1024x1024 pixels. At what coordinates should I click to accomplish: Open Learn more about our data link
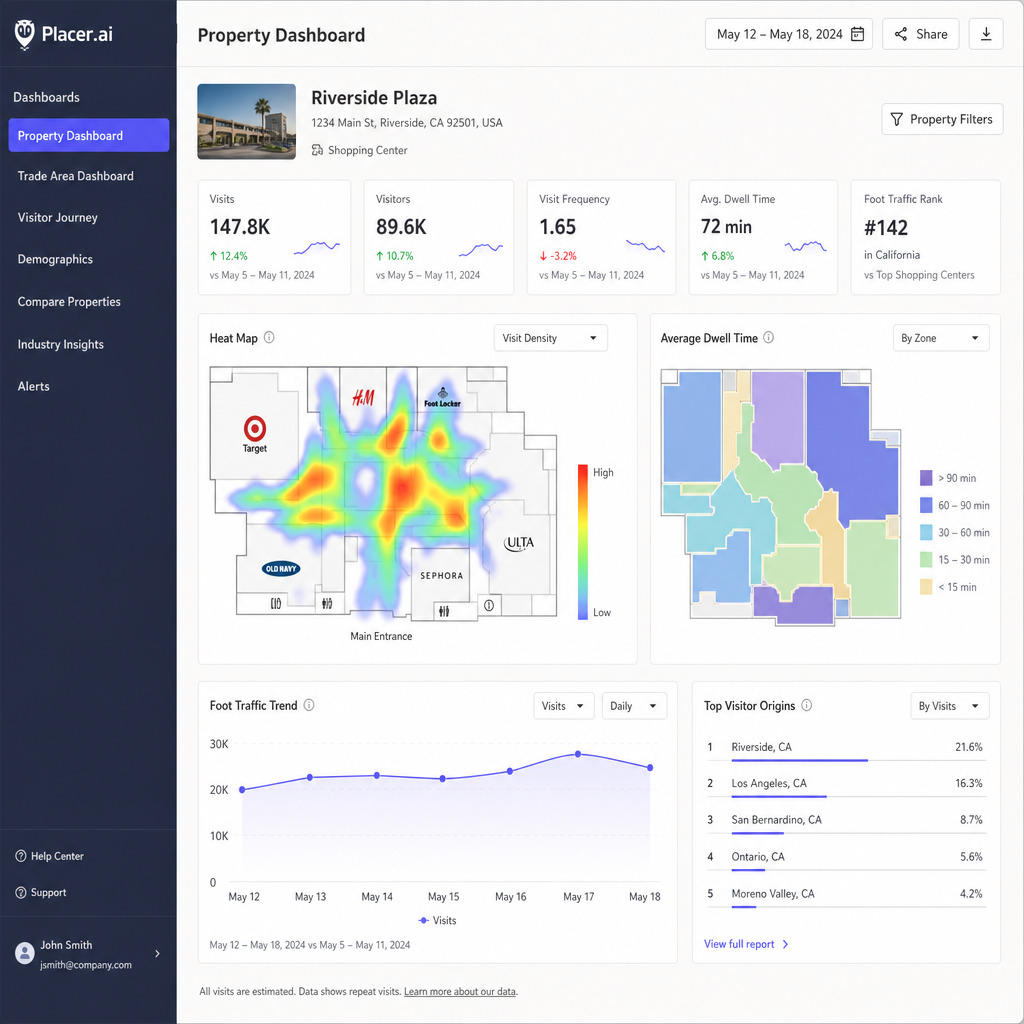tap(460, 991)
